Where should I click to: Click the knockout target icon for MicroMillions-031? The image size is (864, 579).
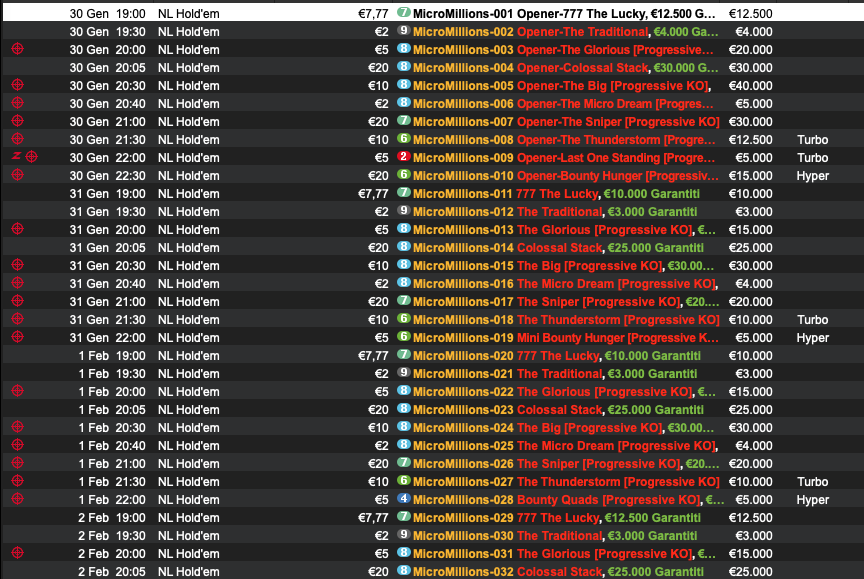[x=18, y=553]
